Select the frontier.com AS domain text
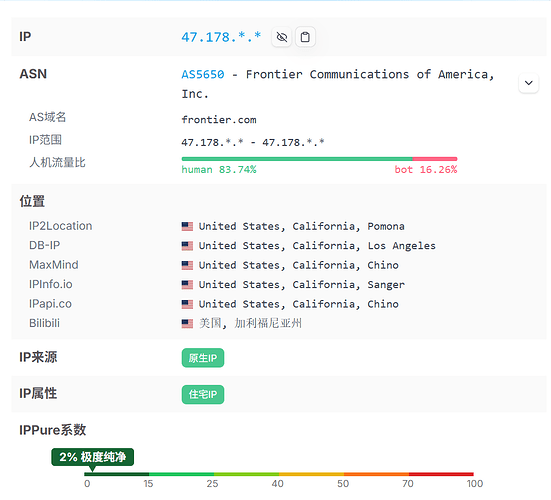Image resolution: width=551 pixels, height=500 pixels. point(219,120)
